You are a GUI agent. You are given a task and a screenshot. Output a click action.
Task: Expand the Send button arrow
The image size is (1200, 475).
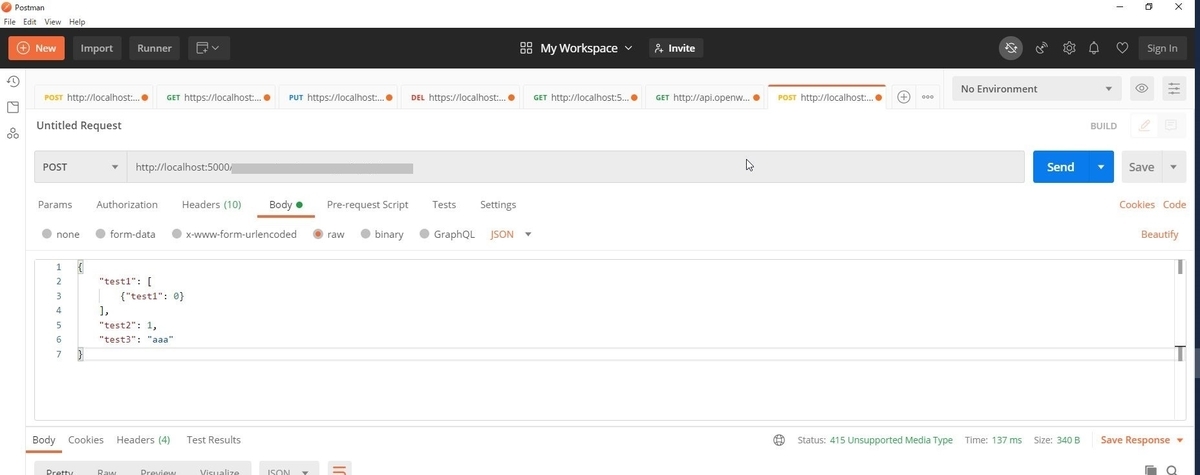(x=1101, y=167)
